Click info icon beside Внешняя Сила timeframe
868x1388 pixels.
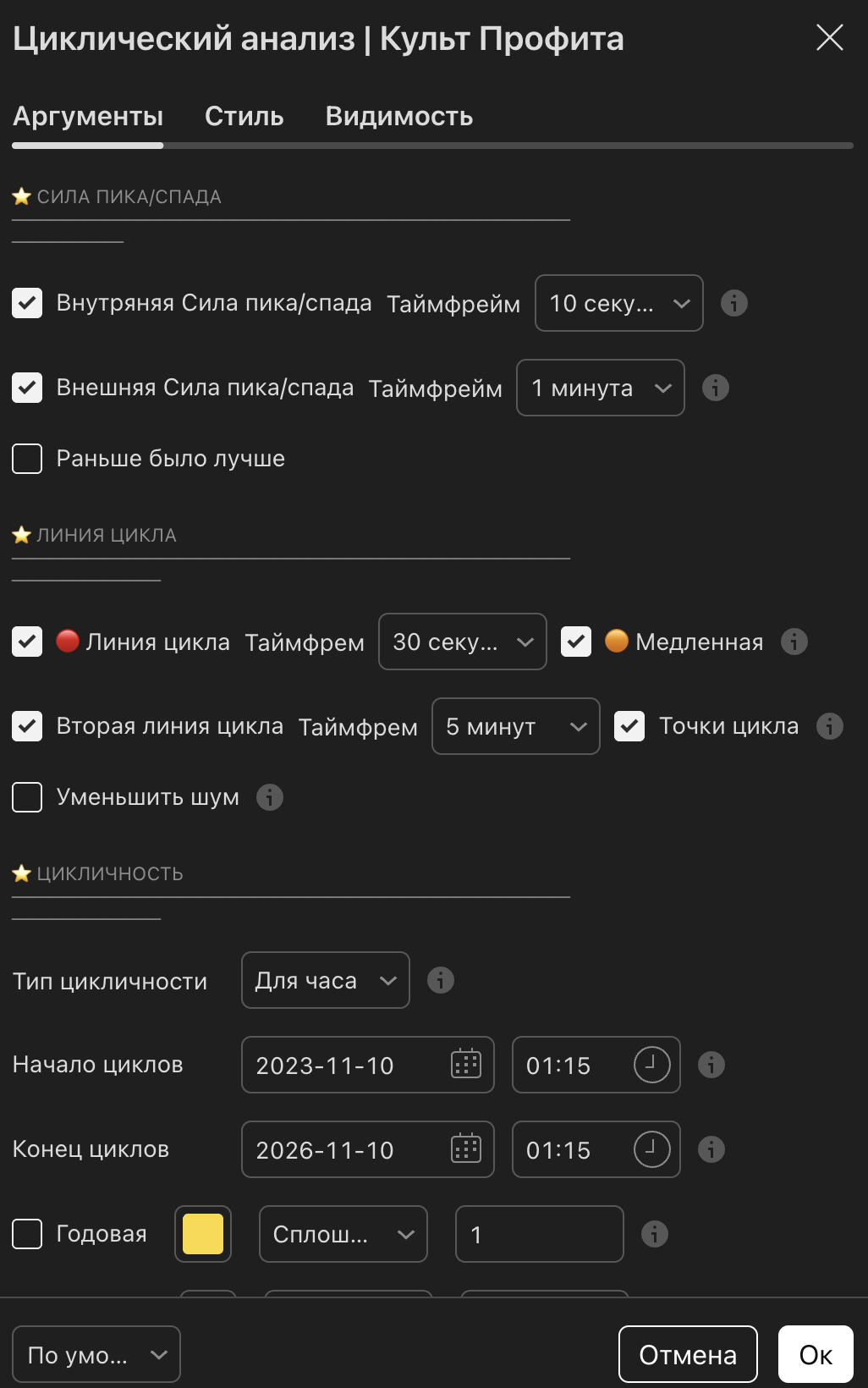pos(715,388)
